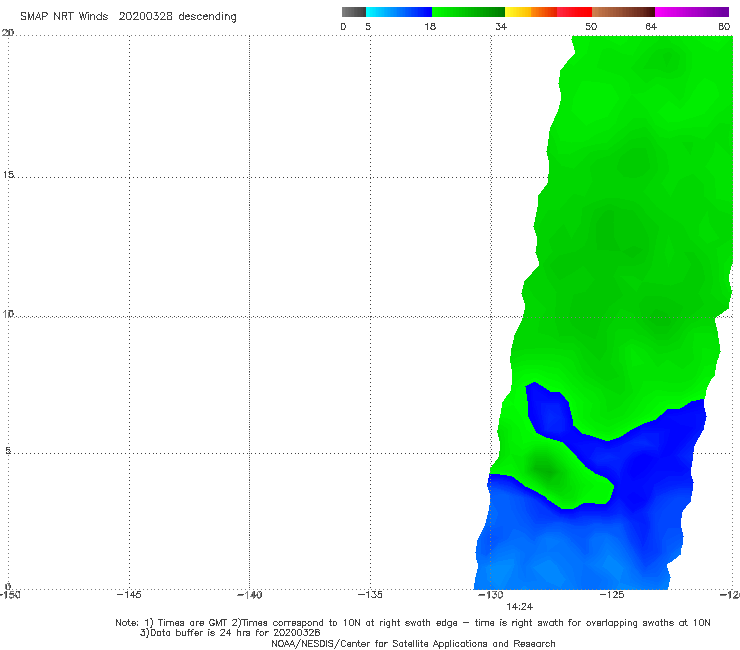This screenshot has height=650, width=740.
Task: Click the longitude axis label -145
Action: click(129, 595)
